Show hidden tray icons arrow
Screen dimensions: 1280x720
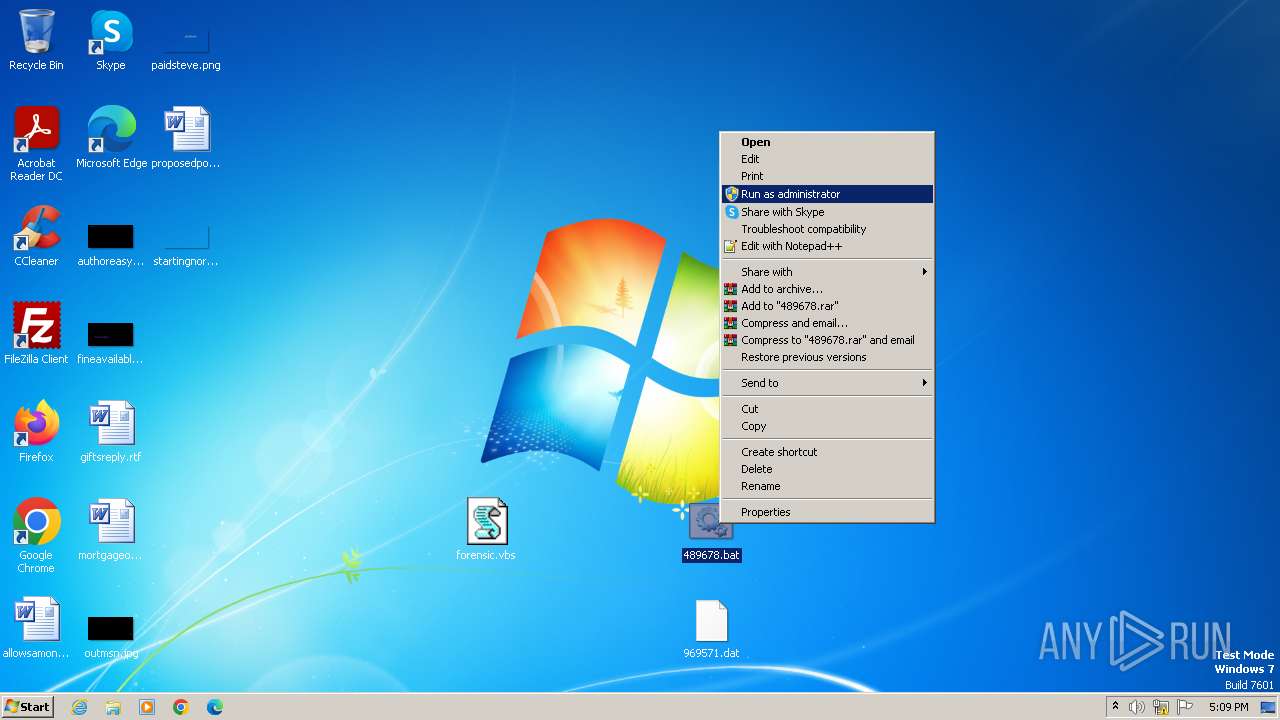tap(1115, 707)
